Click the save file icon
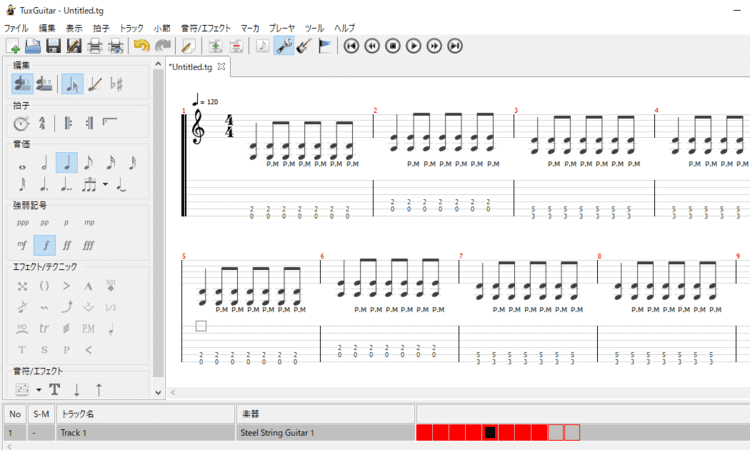Image resolution: width=750 pixels, height=450 pixels. pos(53,46)
